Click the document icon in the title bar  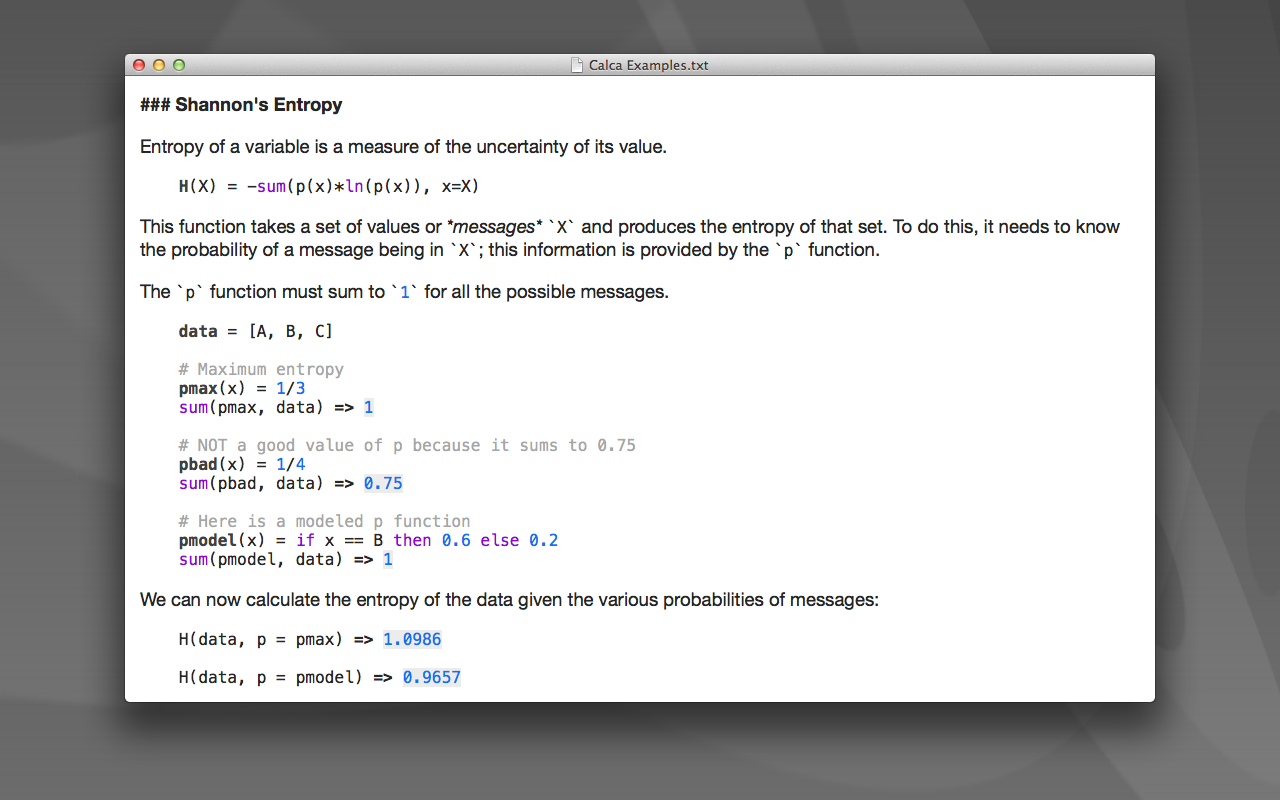[577, 65]
